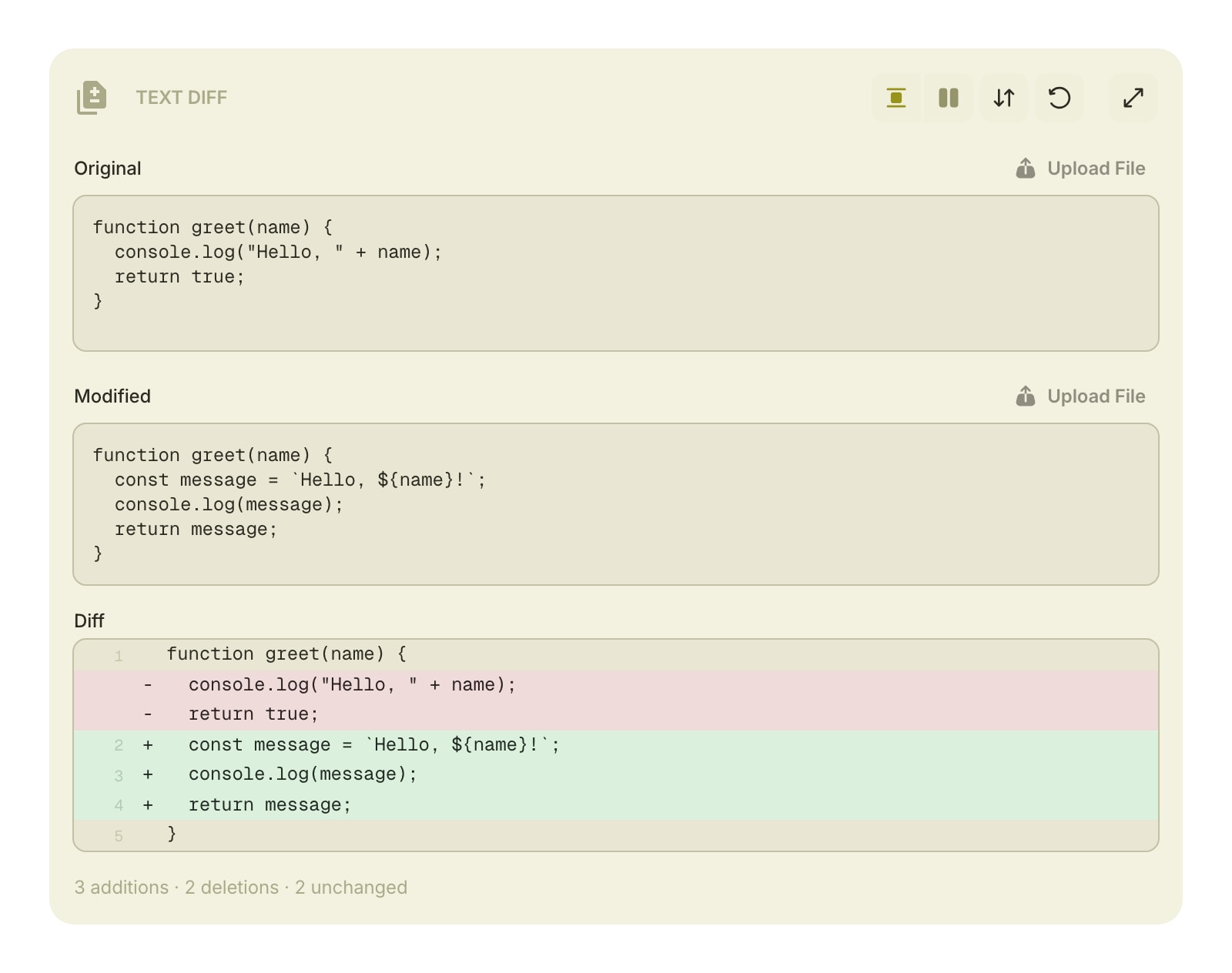Click the diff summary statistics text

pyautogui.click(x=240, y=888)
